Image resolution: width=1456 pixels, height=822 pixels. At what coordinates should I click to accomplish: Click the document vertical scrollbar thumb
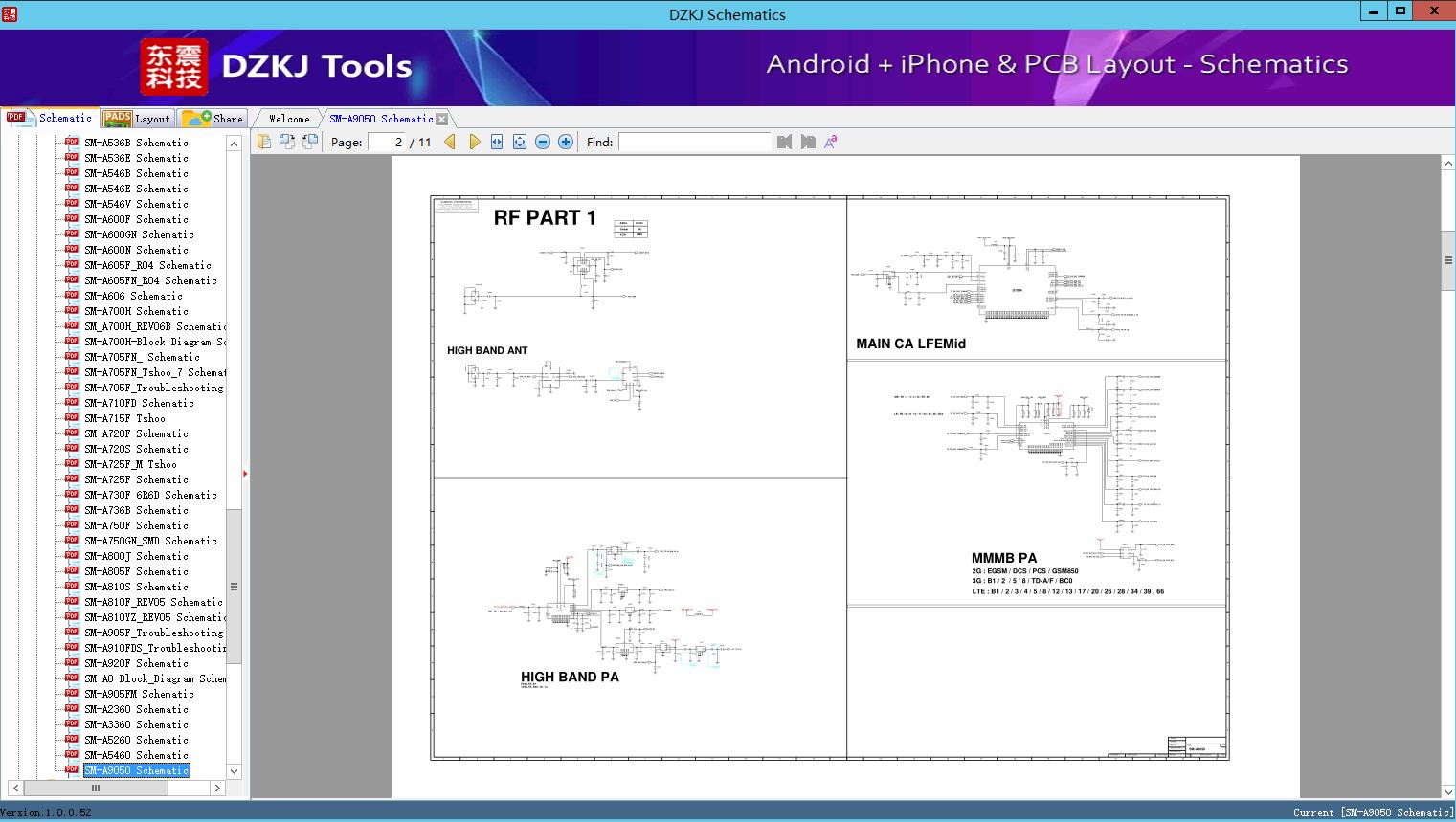tap(1448, 260)
